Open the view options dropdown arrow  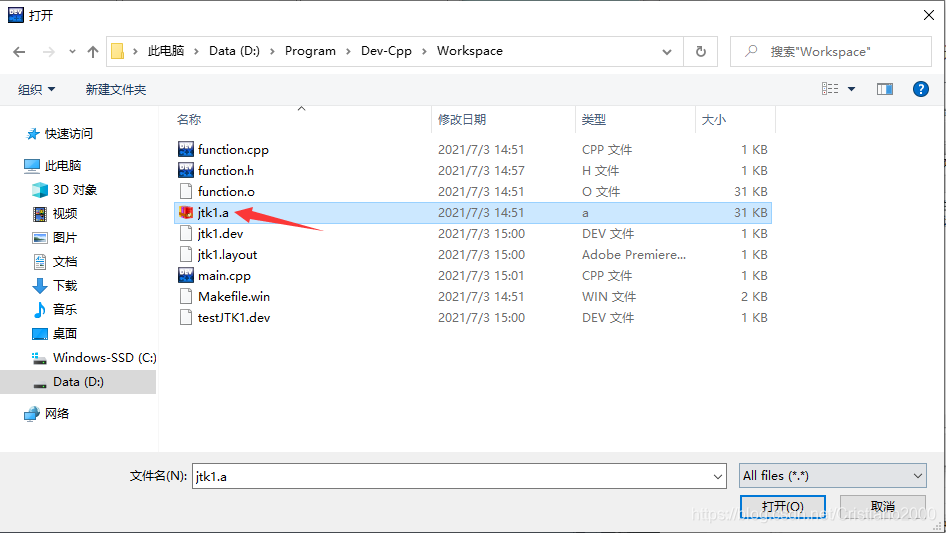point(851,89)
